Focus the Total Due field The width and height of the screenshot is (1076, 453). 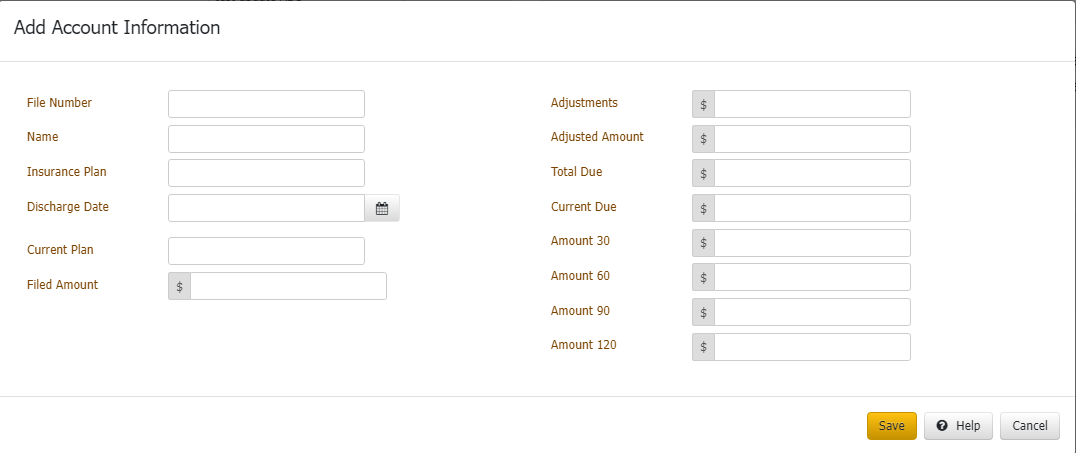click(x=812, y=173)
